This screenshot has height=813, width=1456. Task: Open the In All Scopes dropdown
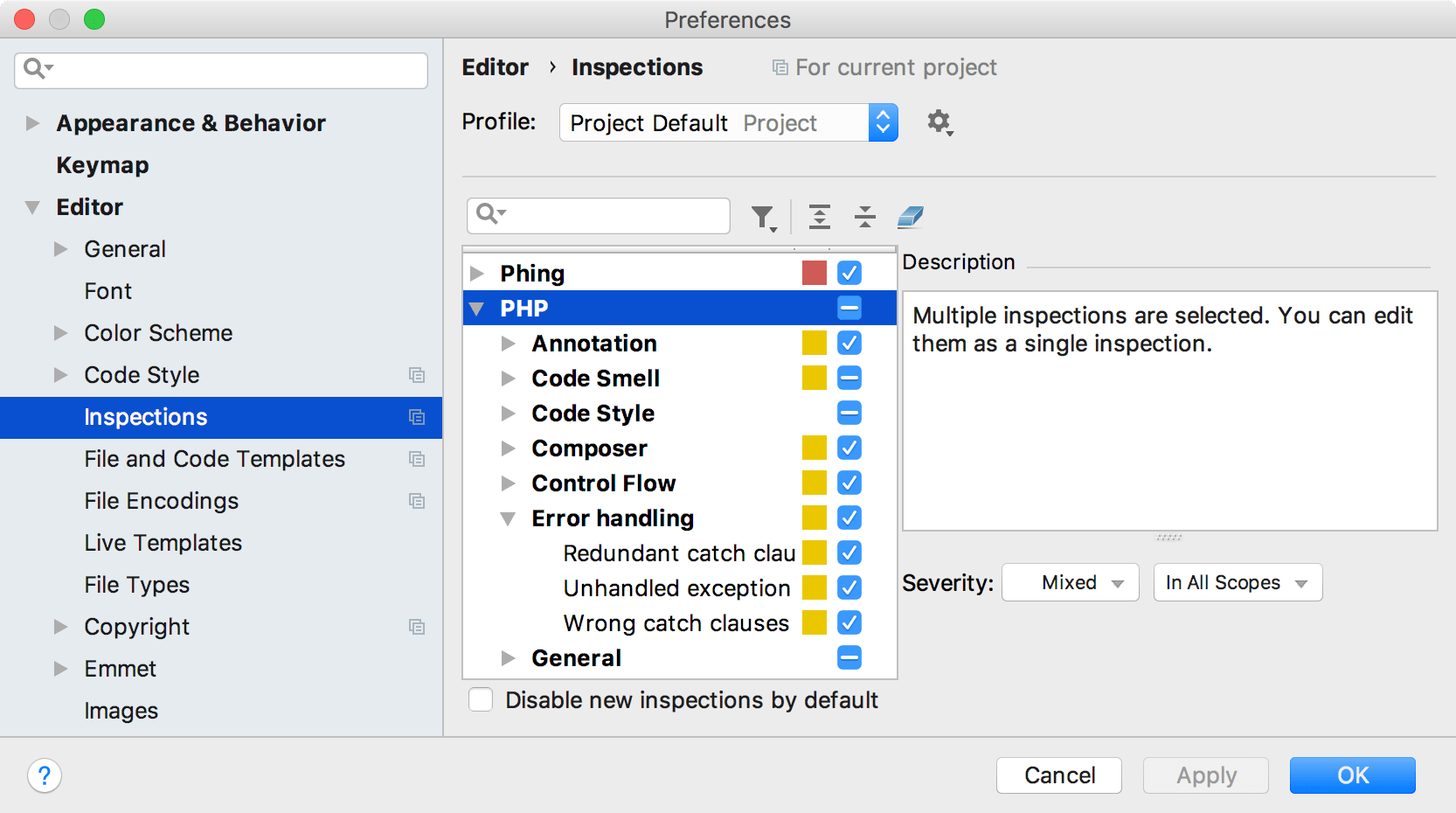click(x=1237, y=582)
